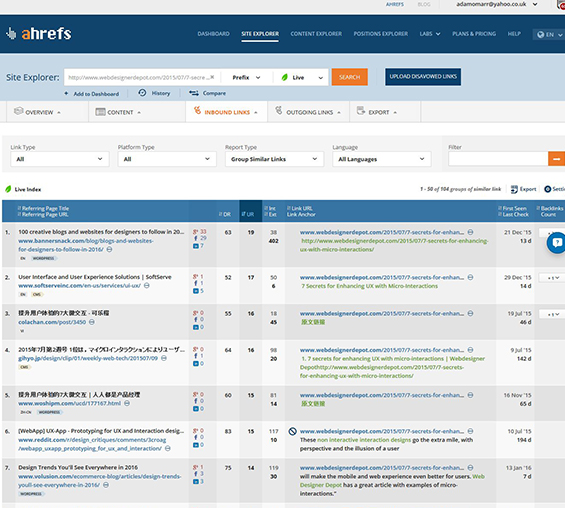Sort by the Backlinks Count column header
The height and width of the screenshot is (508, 565).
550,211
